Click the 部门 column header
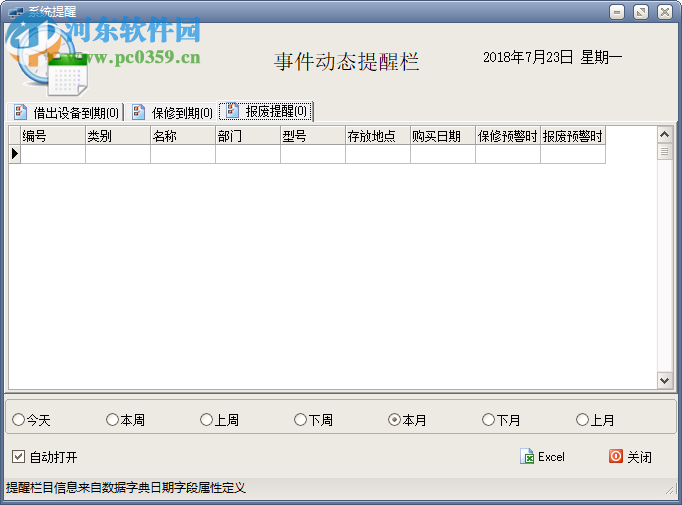The width and height of the screenshot is (682, 505). 248,136
